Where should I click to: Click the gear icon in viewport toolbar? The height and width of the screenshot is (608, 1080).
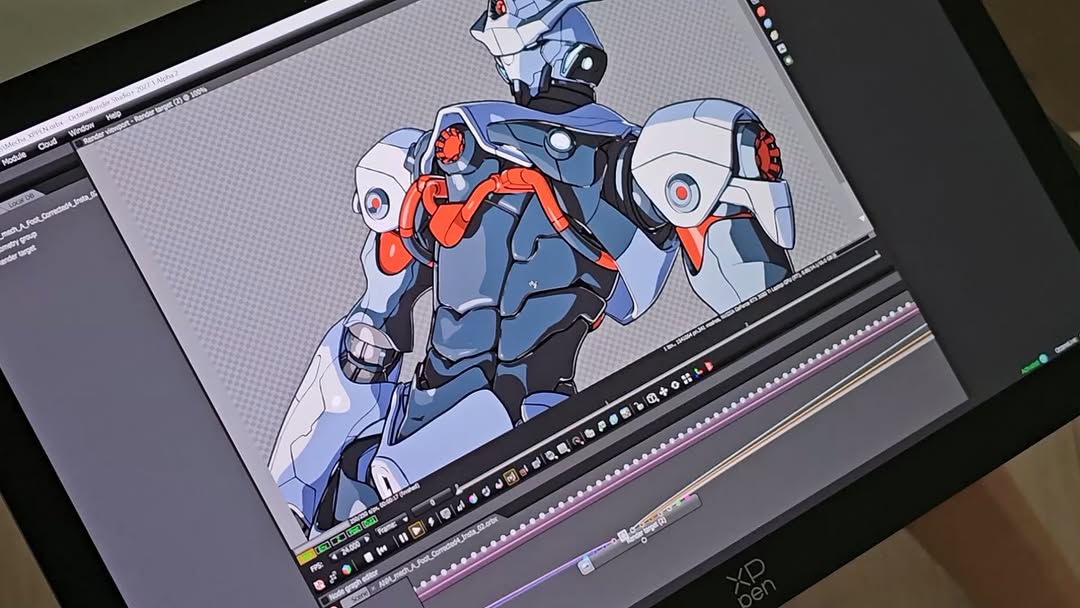[675, 386]
